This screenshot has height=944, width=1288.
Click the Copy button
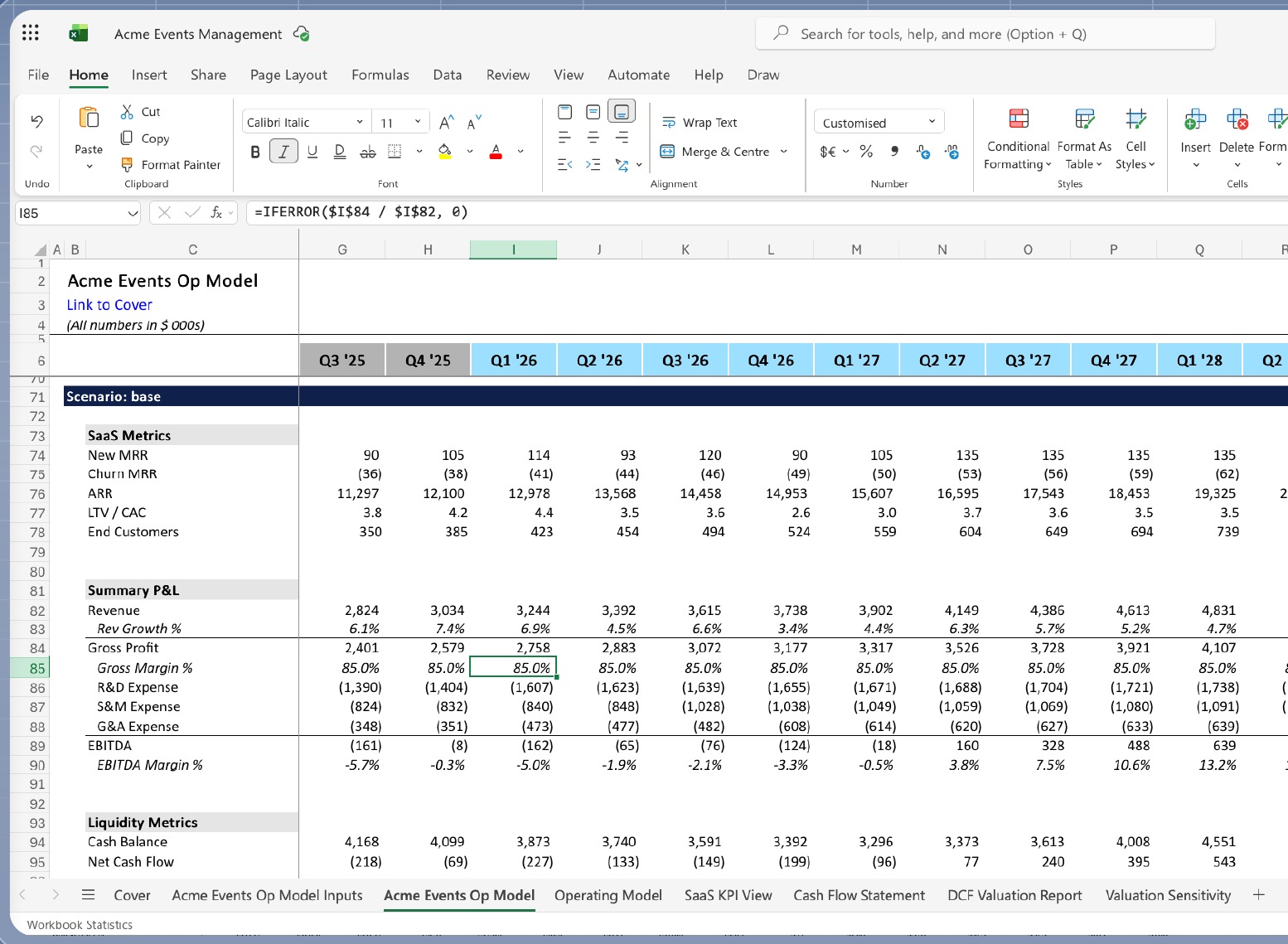pos(145,138)
